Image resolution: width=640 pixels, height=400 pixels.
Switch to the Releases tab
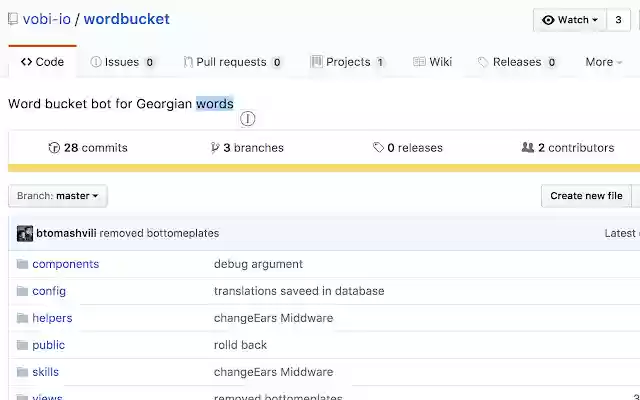point(517,62)
